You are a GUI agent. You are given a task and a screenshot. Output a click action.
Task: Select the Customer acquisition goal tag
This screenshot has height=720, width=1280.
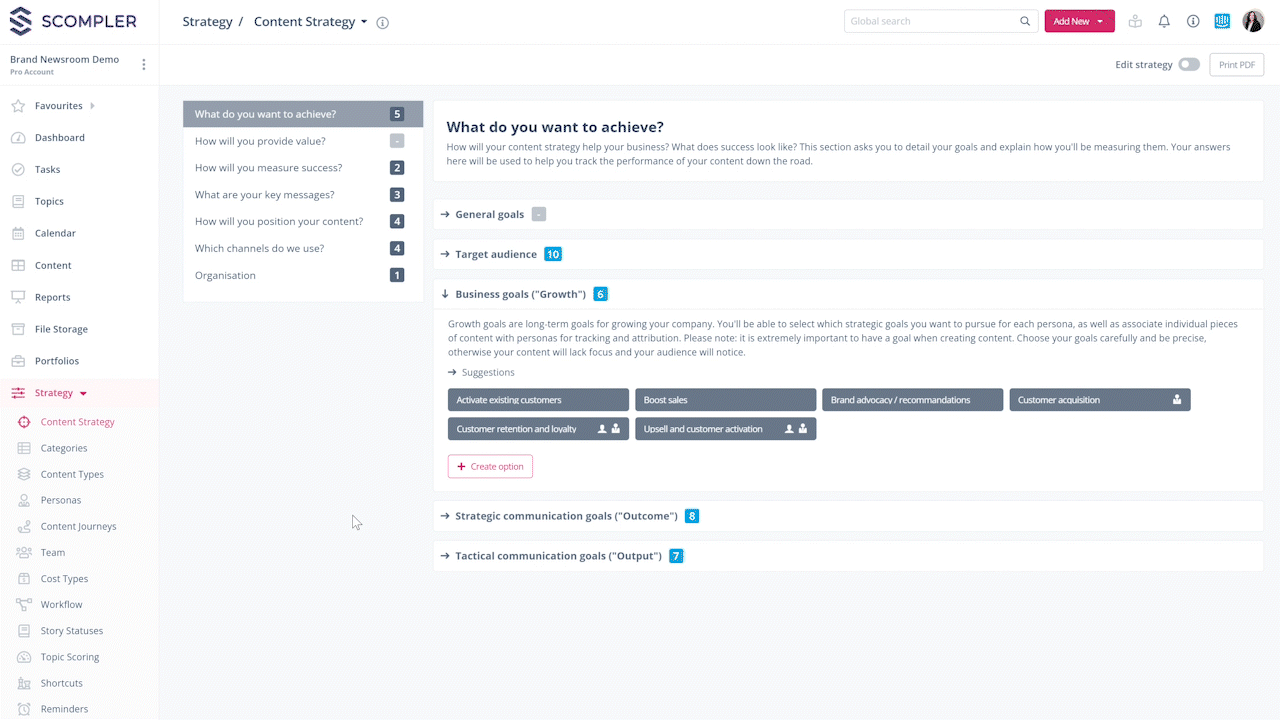[1099, 400]
